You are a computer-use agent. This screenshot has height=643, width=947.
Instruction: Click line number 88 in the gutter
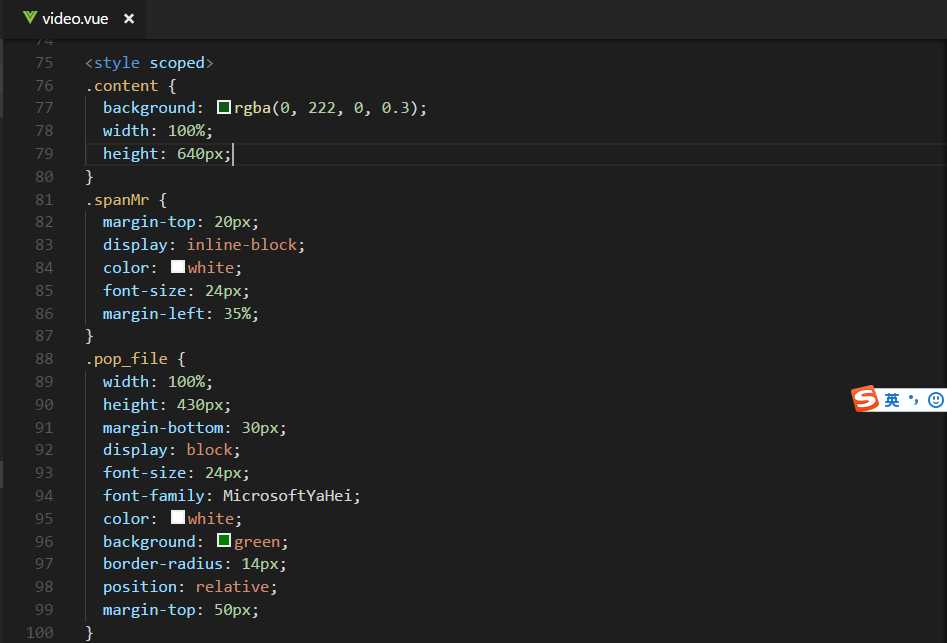click(x=44, y=358)
